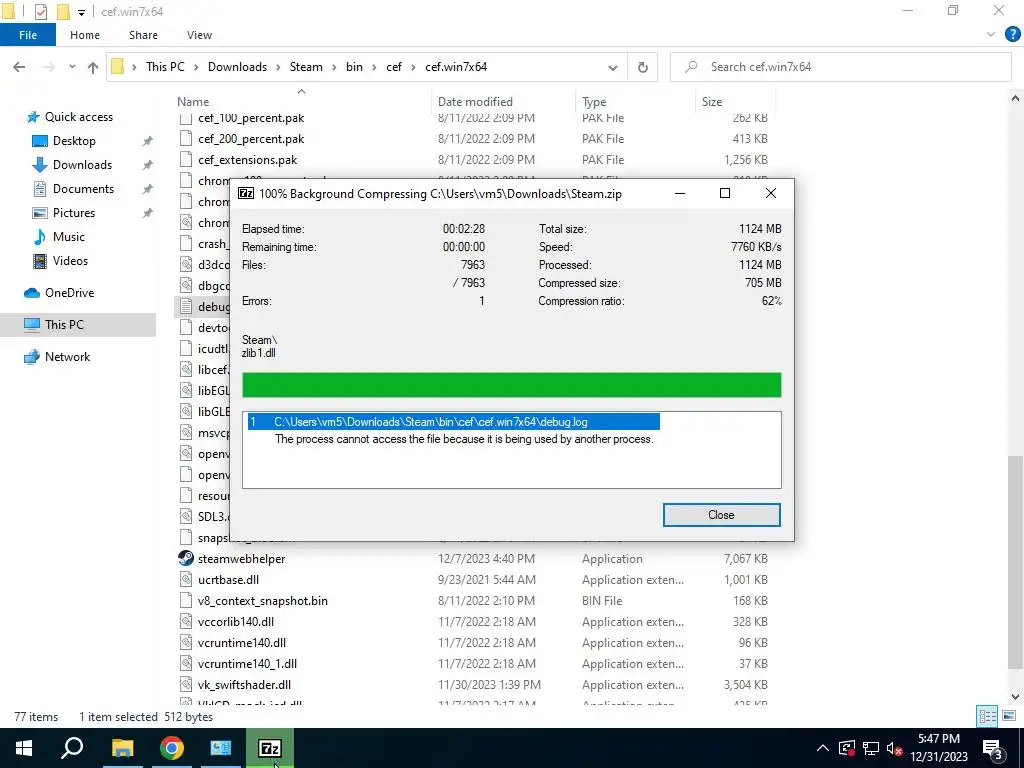The width and height of the screenshot is (1024, 768).
Task: Open the View ribbon tab
Action: pyautogui.click(x=199, y=35)
